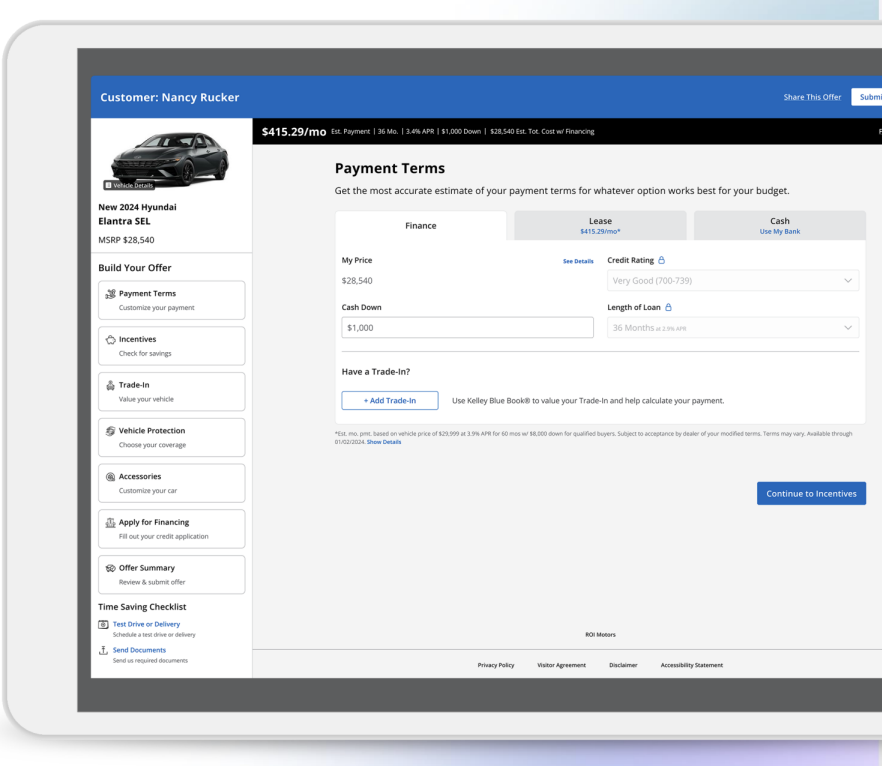Viewport: 882px width, 766px height.
Task: Open Vehicle Protection step in sidebar
Action: pos(172,438)
